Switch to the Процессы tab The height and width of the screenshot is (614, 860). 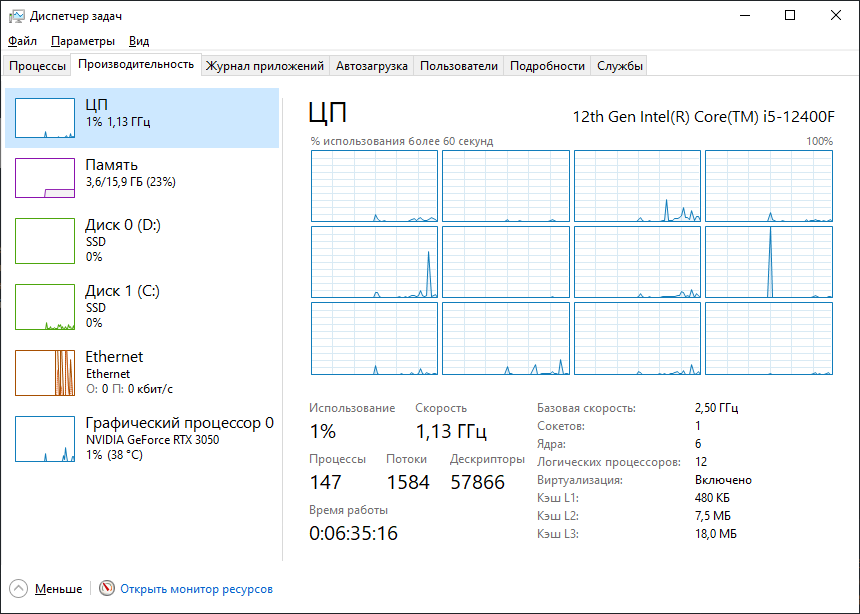point(37,66)
